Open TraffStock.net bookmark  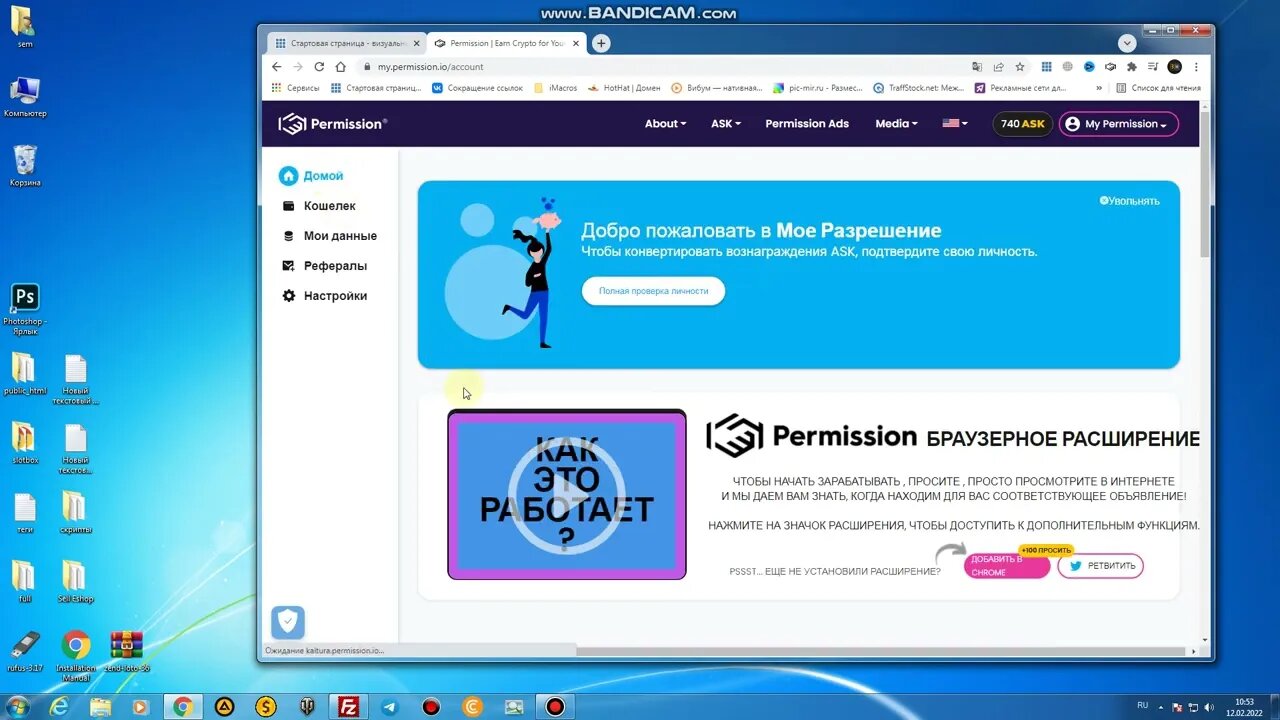pos(918,88)
